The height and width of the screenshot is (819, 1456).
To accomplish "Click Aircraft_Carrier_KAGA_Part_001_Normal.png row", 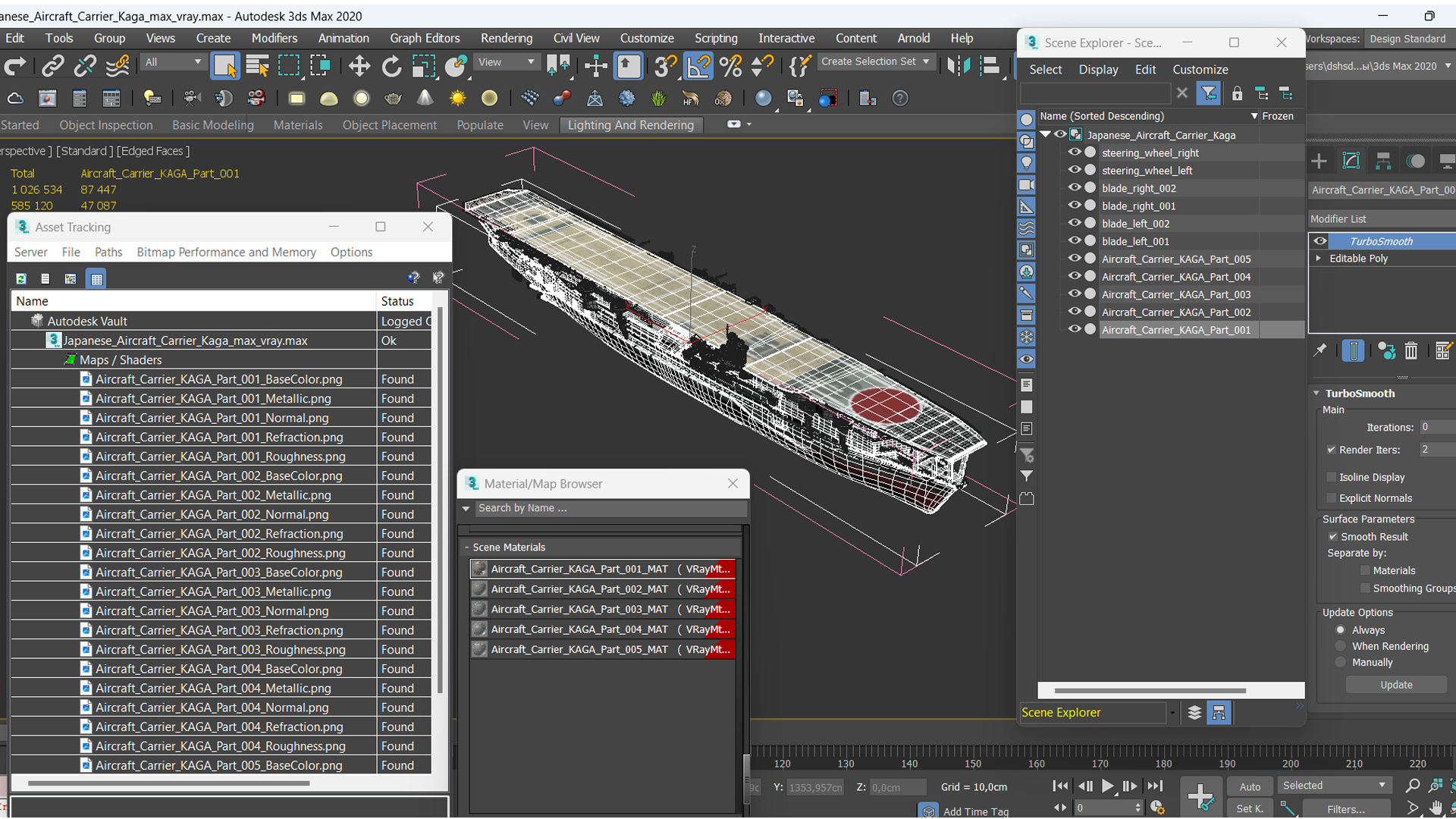I will [220, 418].
